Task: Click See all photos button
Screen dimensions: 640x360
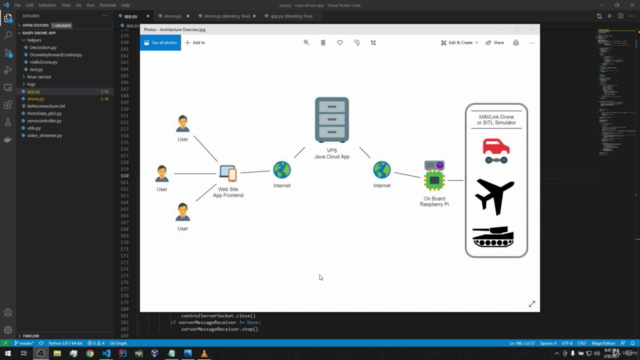Action: tap(160, 42)
